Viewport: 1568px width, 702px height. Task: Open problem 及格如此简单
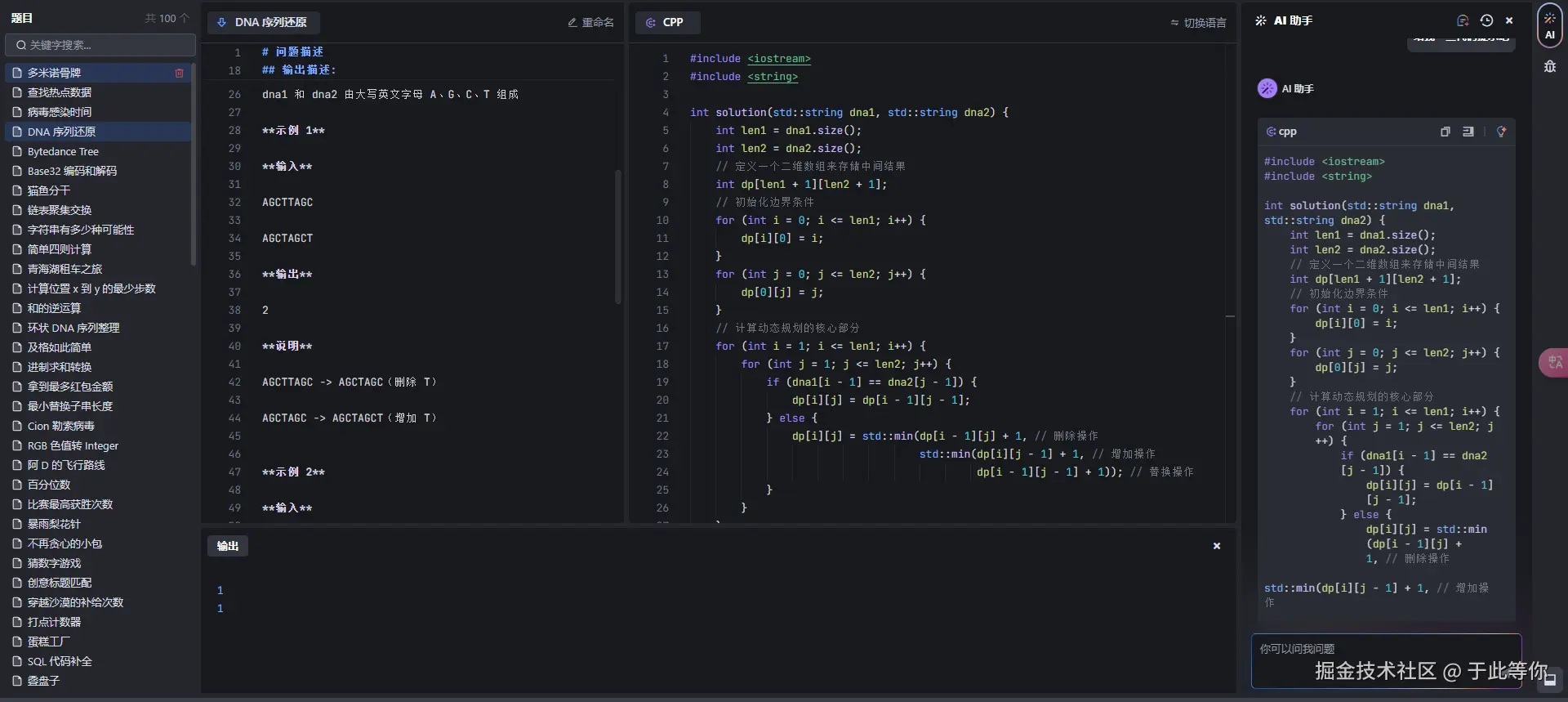[98, 347]
